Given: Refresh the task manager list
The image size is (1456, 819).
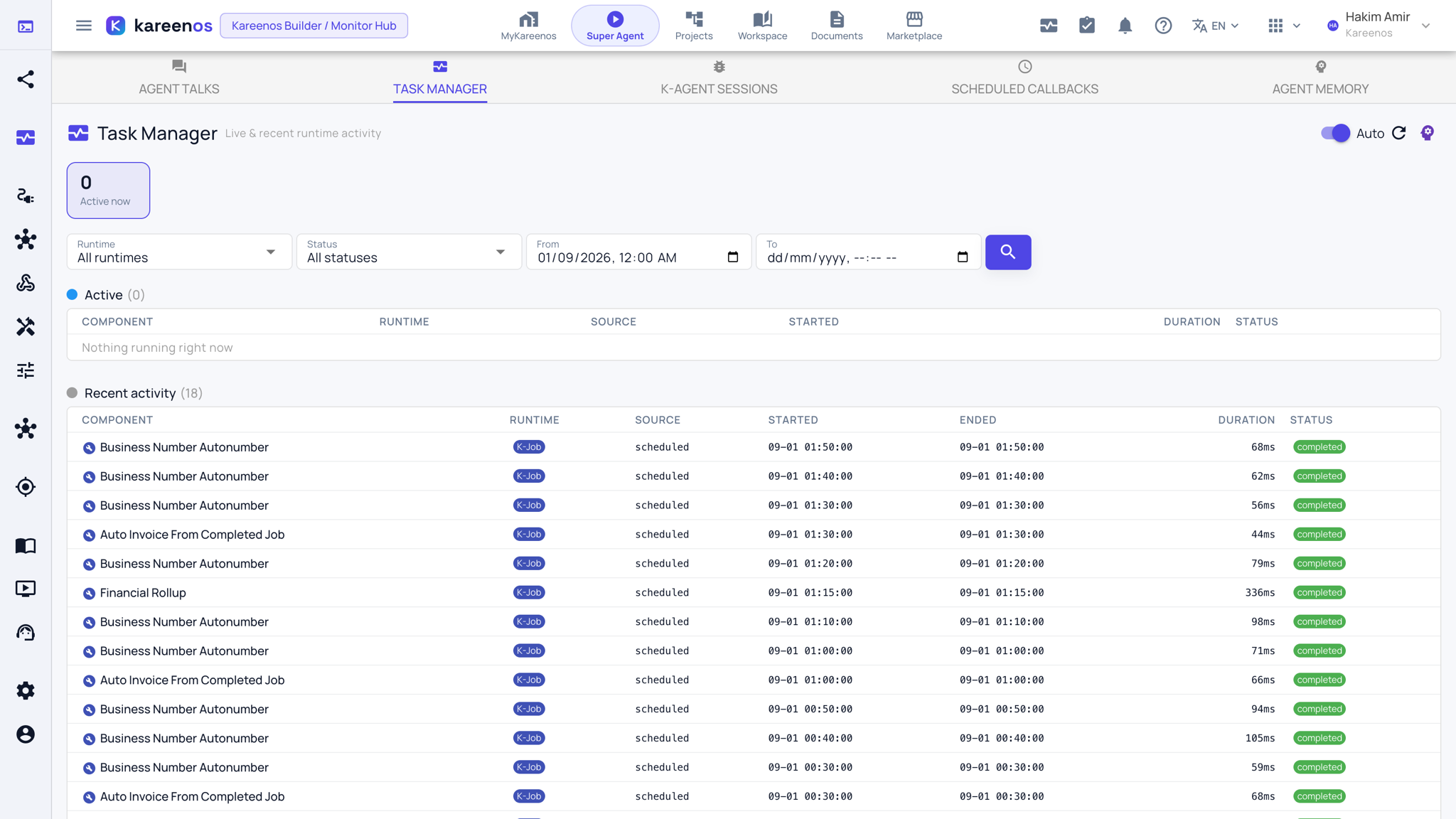Looking at the screenshot, I should click(1399, 133).
